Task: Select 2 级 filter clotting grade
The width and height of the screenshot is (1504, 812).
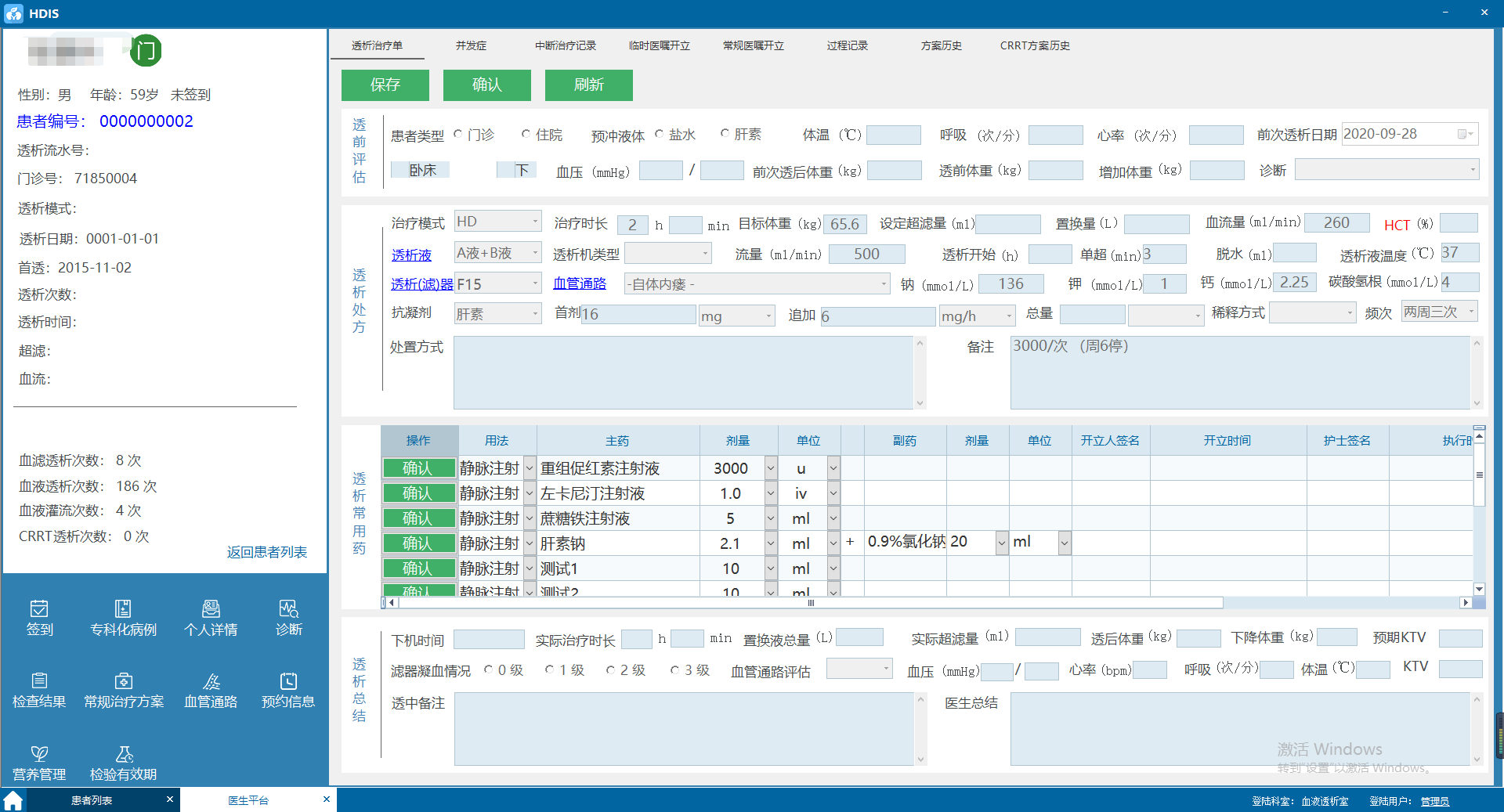Action: 610,670
